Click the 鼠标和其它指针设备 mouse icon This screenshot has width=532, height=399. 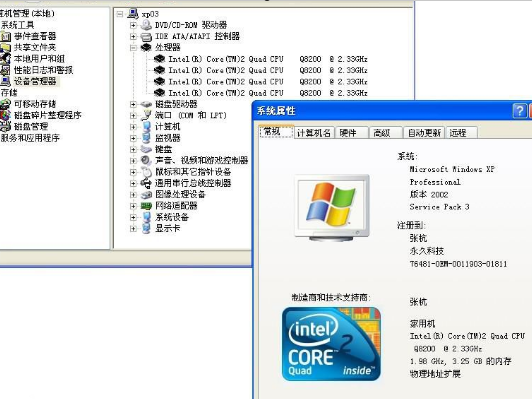(146, 172)
